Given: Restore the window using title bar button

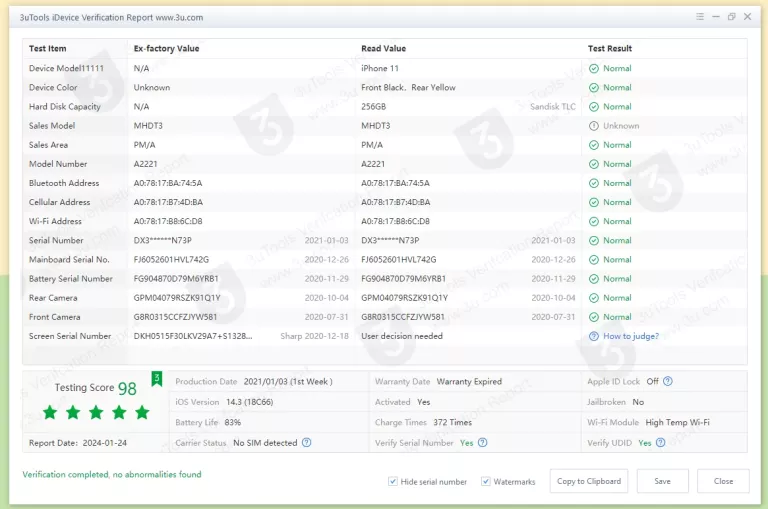Looking at the screenshot, I should [731, 17].
